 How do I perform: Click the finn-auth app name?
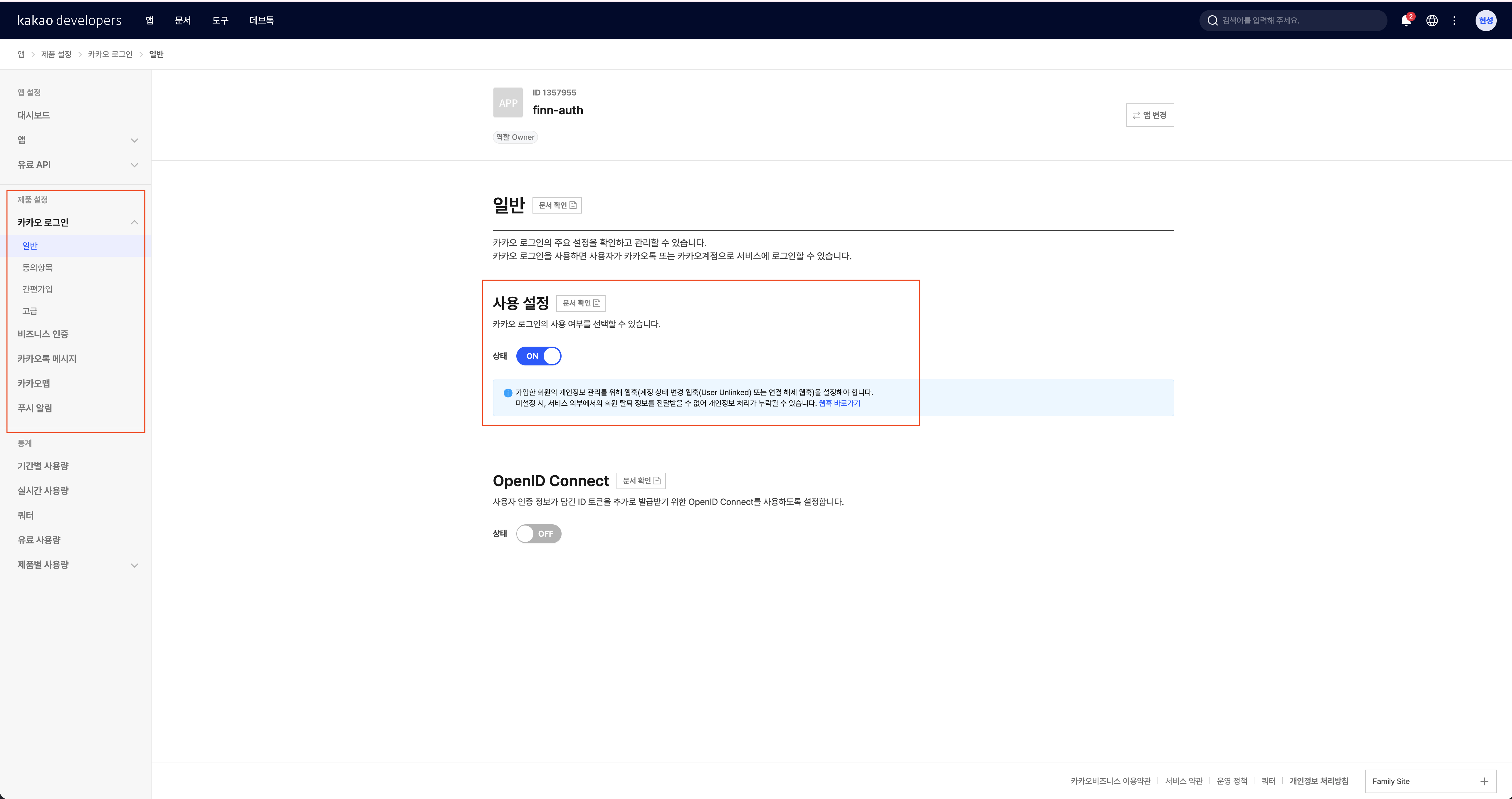coord(558,110)
